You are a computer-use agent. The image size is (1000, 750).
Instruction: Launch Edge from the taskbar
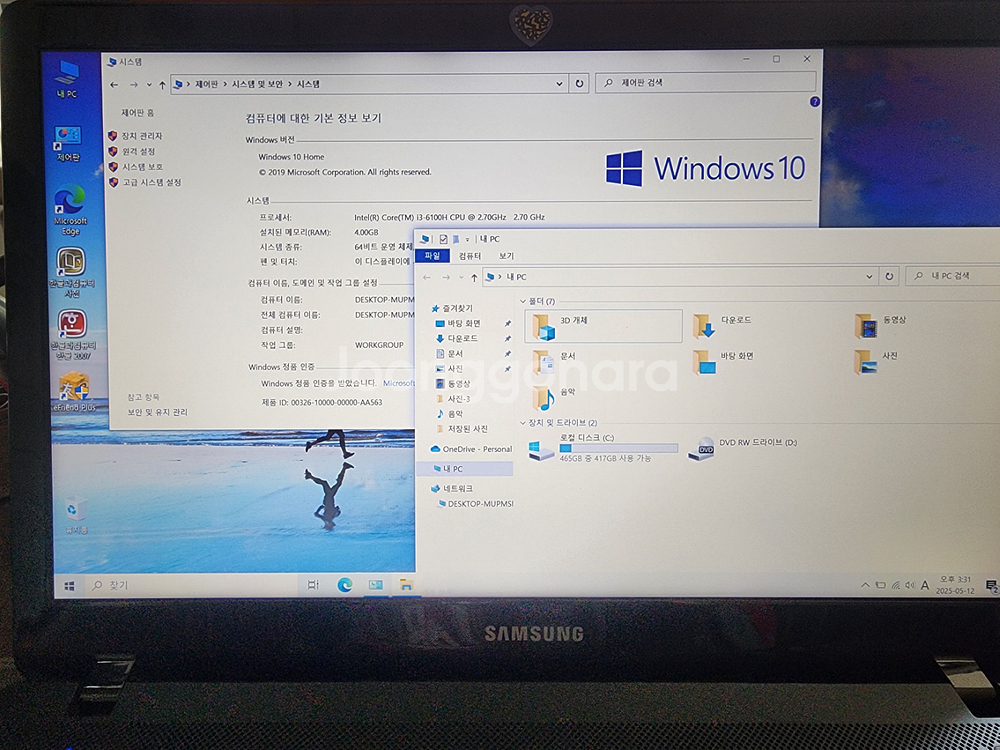(344, 585)
